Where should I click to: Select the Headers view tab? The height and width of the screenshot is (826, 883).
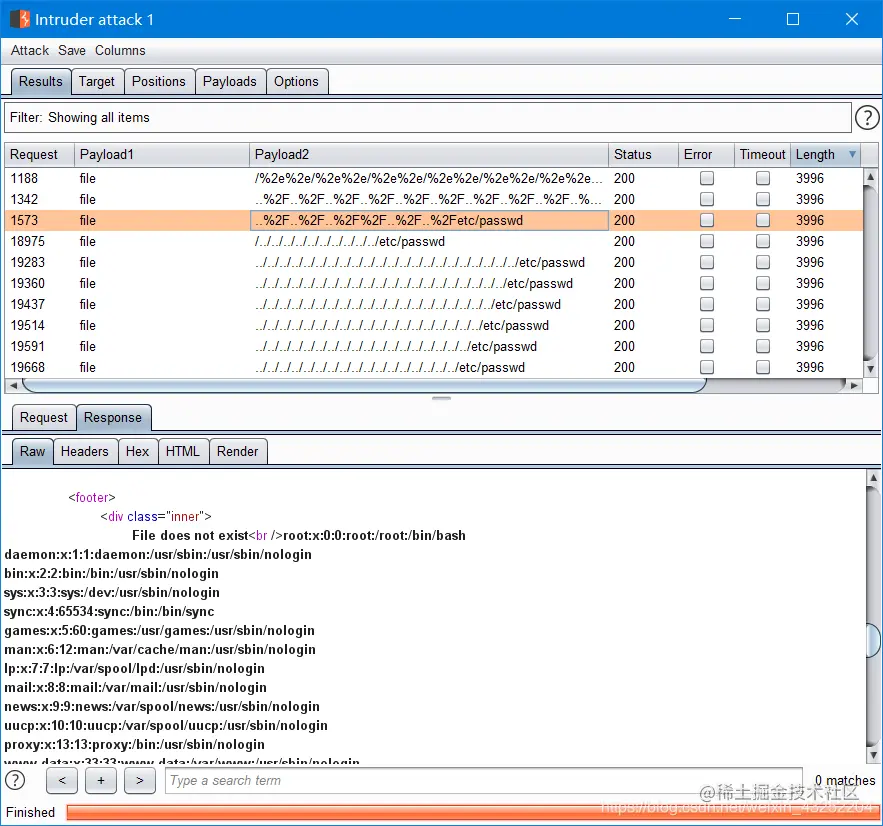click(85, 452)
